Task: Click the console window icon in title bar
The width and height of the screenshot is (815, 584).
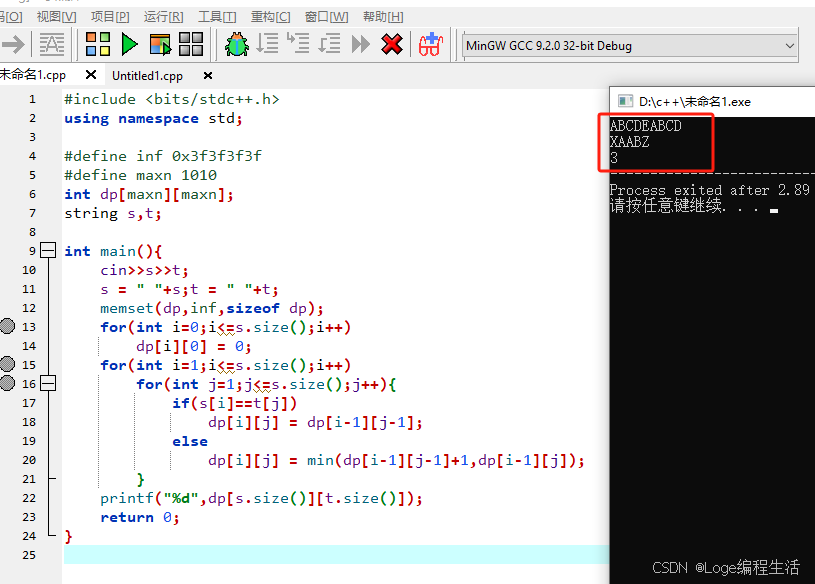Action: (625, 101)
